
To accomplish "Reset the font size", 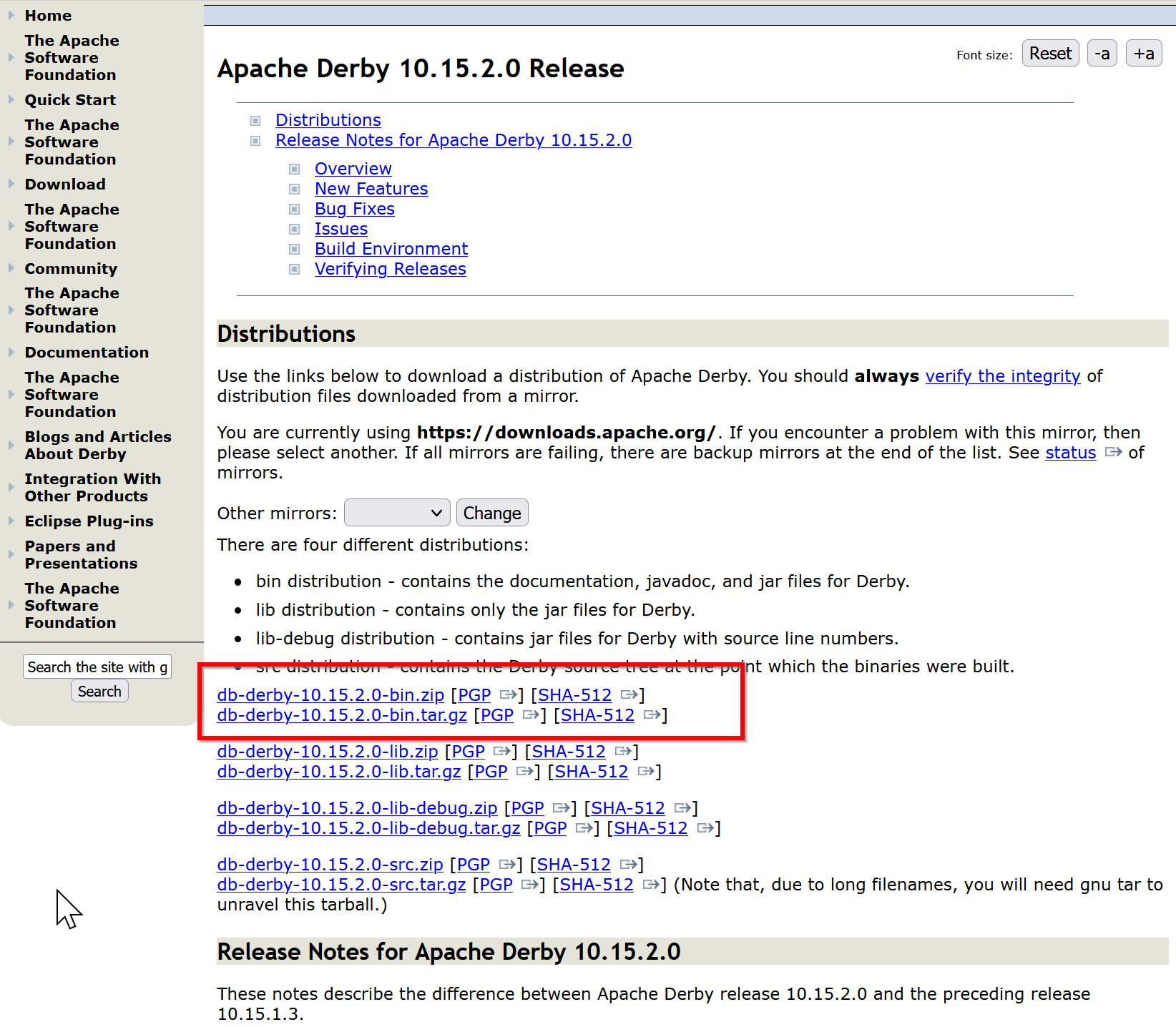I will click(x=1050, y=54).
